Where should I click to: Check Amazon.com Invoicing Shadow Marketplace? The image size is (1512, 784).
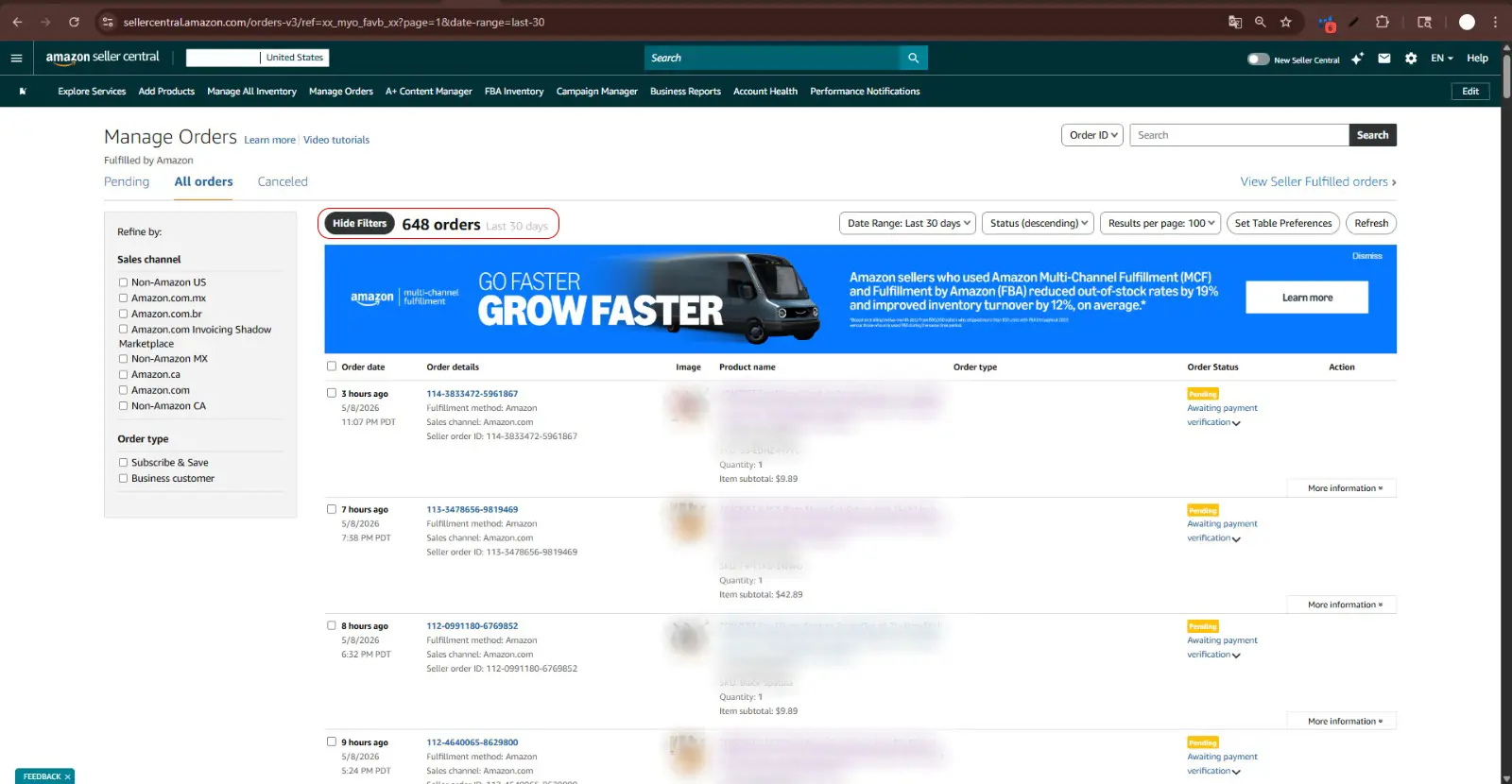pos(123,330)
